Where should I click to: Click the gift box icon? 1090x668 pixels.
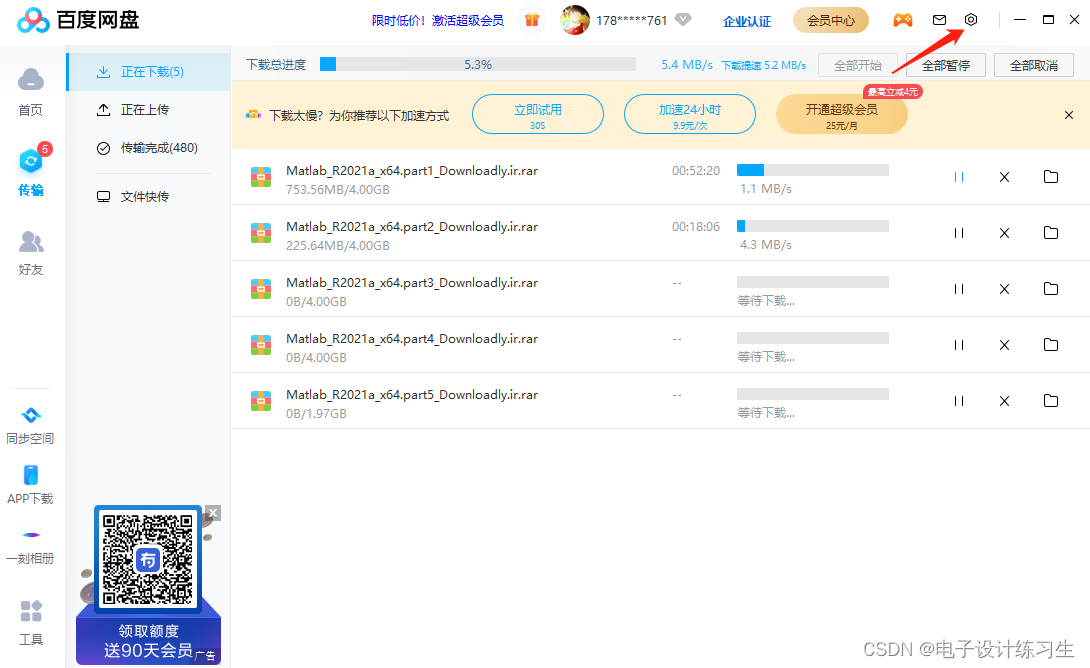532,20
